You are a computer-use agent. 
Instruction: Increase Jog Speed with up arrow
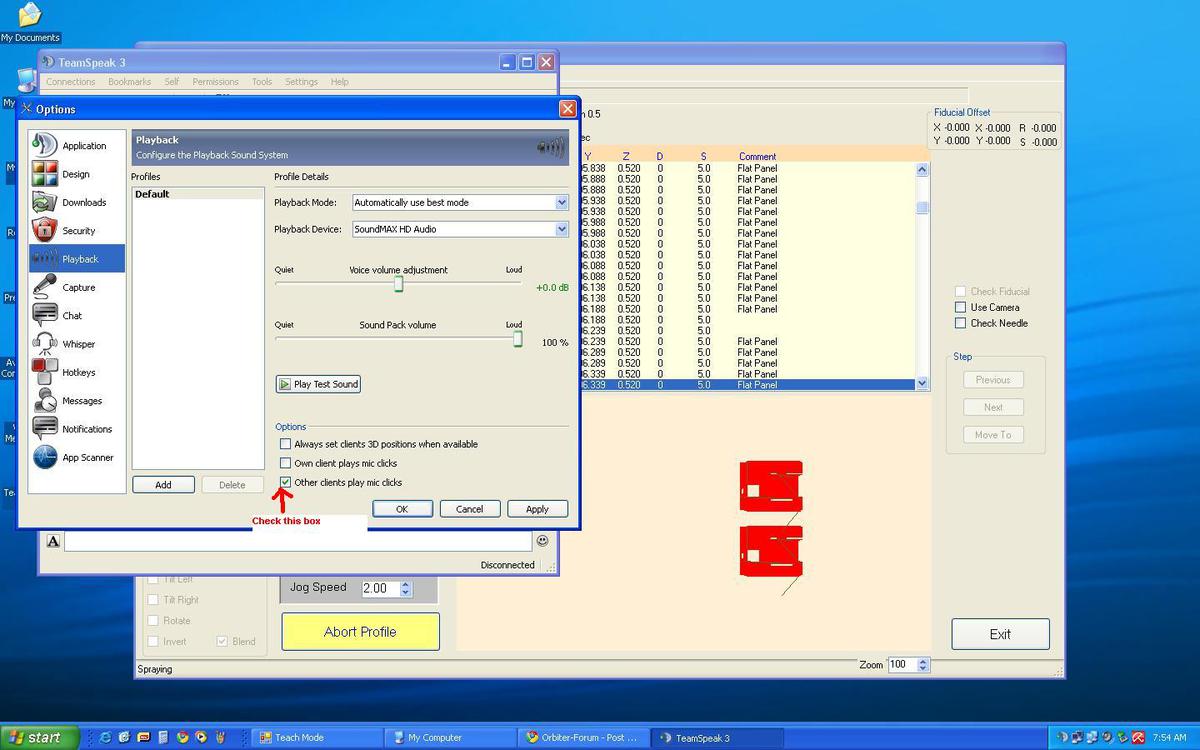pyautogui.click(x=405, y=584)
